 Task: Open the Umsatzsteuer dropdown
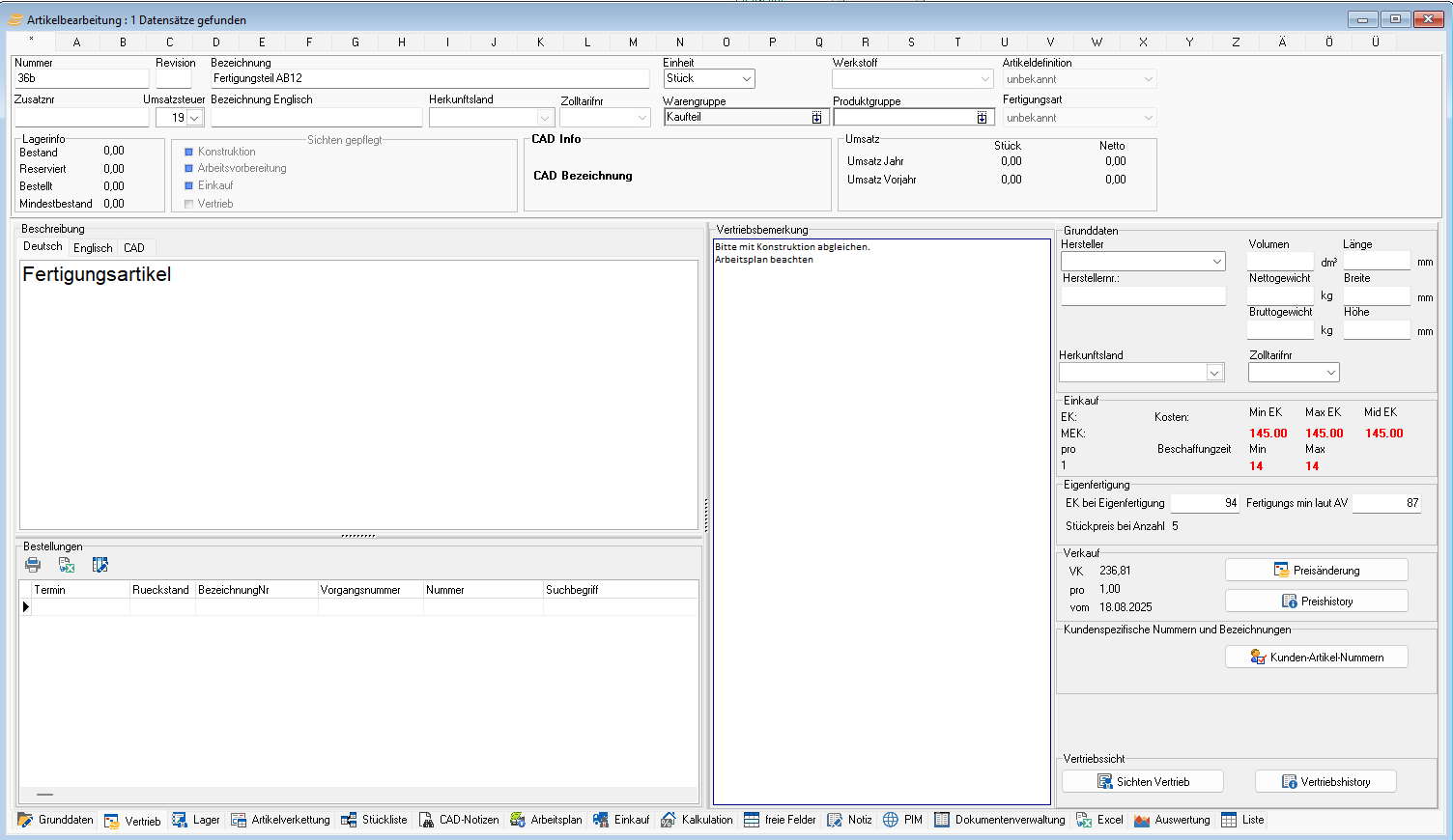[194, 118]
